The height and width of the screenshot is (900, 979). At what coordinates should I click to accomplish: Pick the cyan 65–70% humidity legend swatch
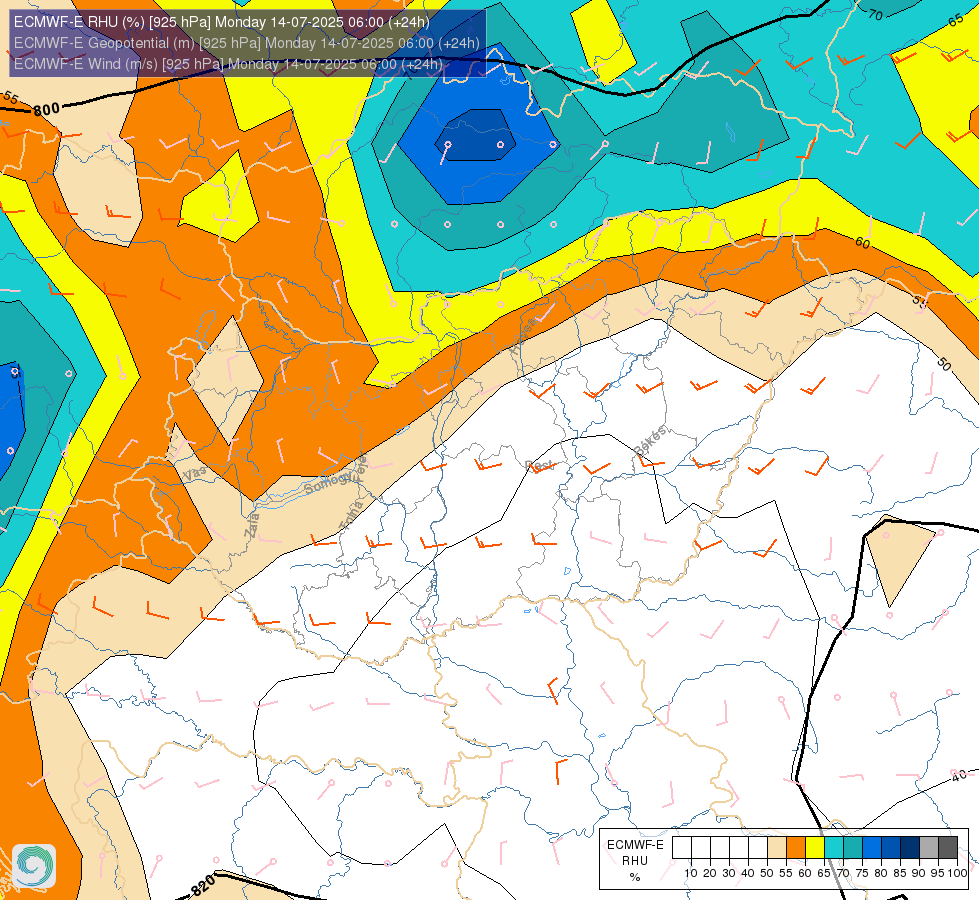point(834,848)
